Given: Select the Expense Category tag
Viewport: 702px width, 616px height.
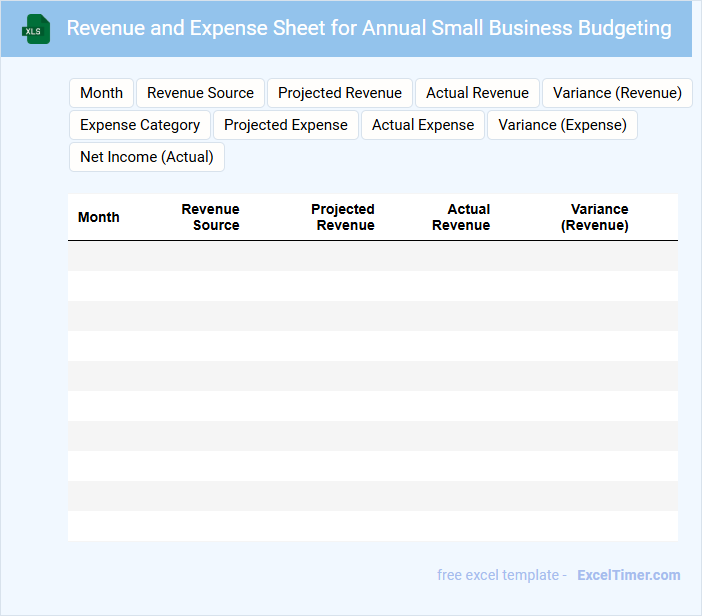Looking at the screenshot, I should (140, 125).
